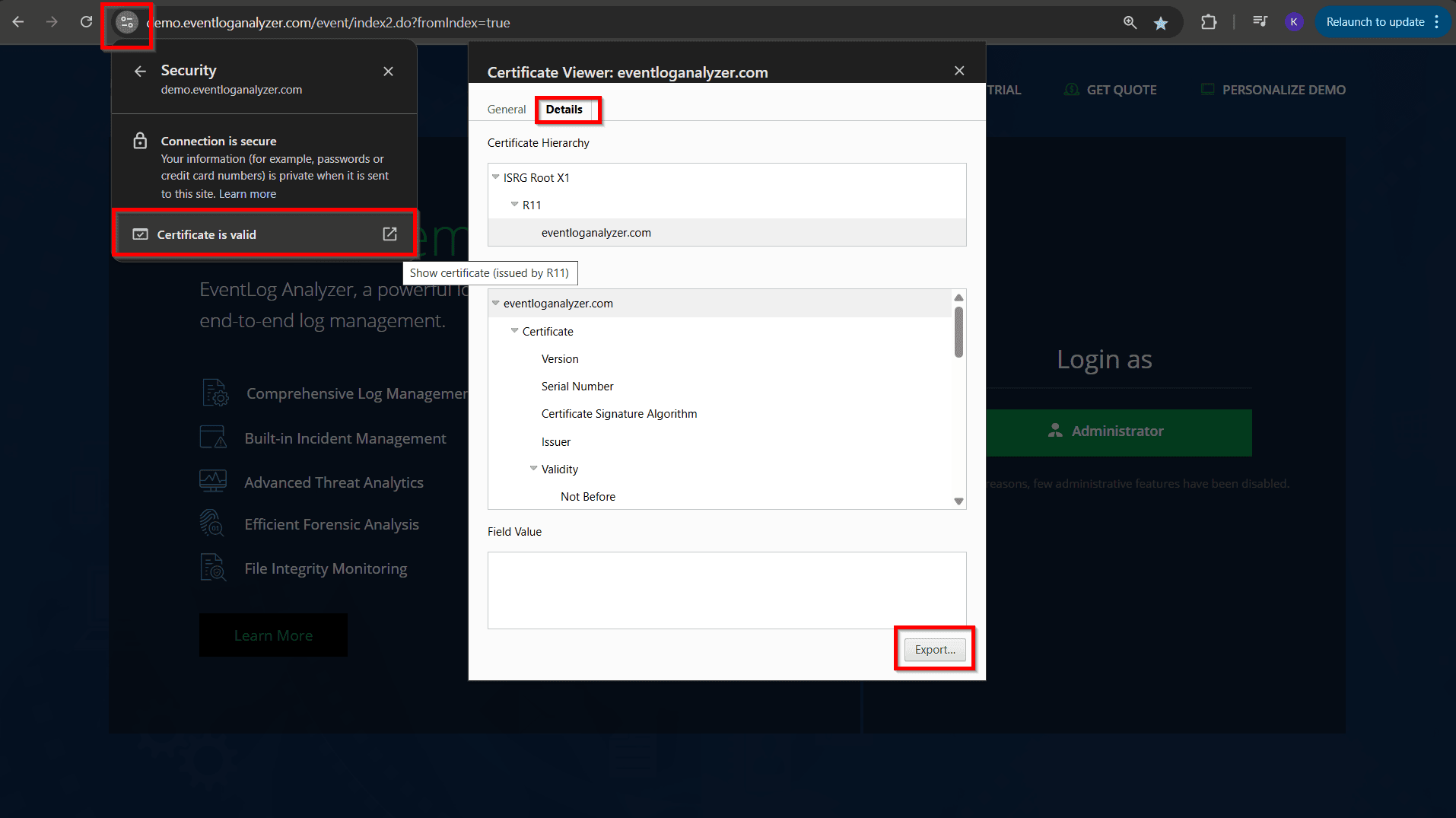Collapse the Validity node
The image size is (1456, 818).
(x=533, y=469)
